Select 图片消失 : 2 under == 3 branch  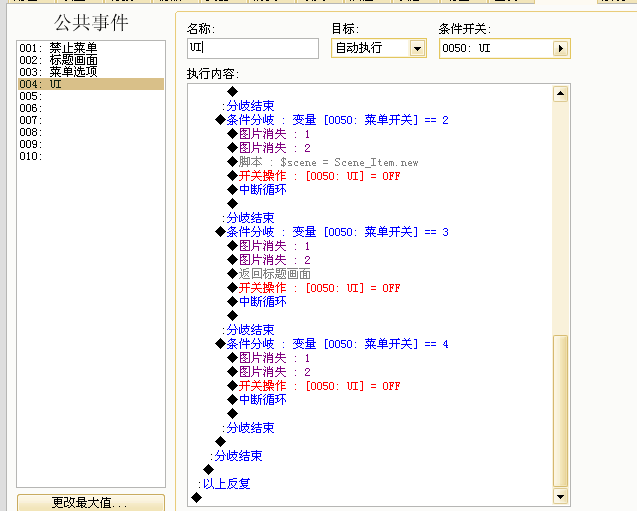269,260
